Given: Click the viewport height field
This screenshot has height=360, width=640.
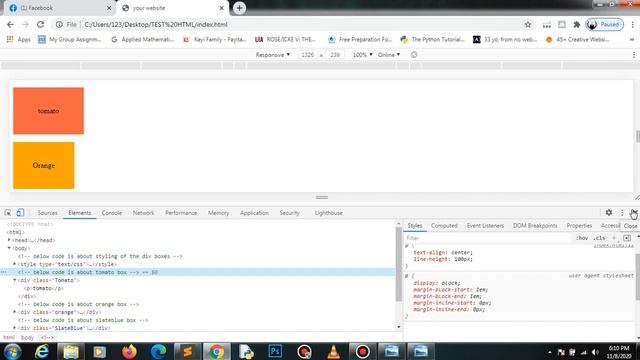Looking at the screenshot, I should pos(335,55).
